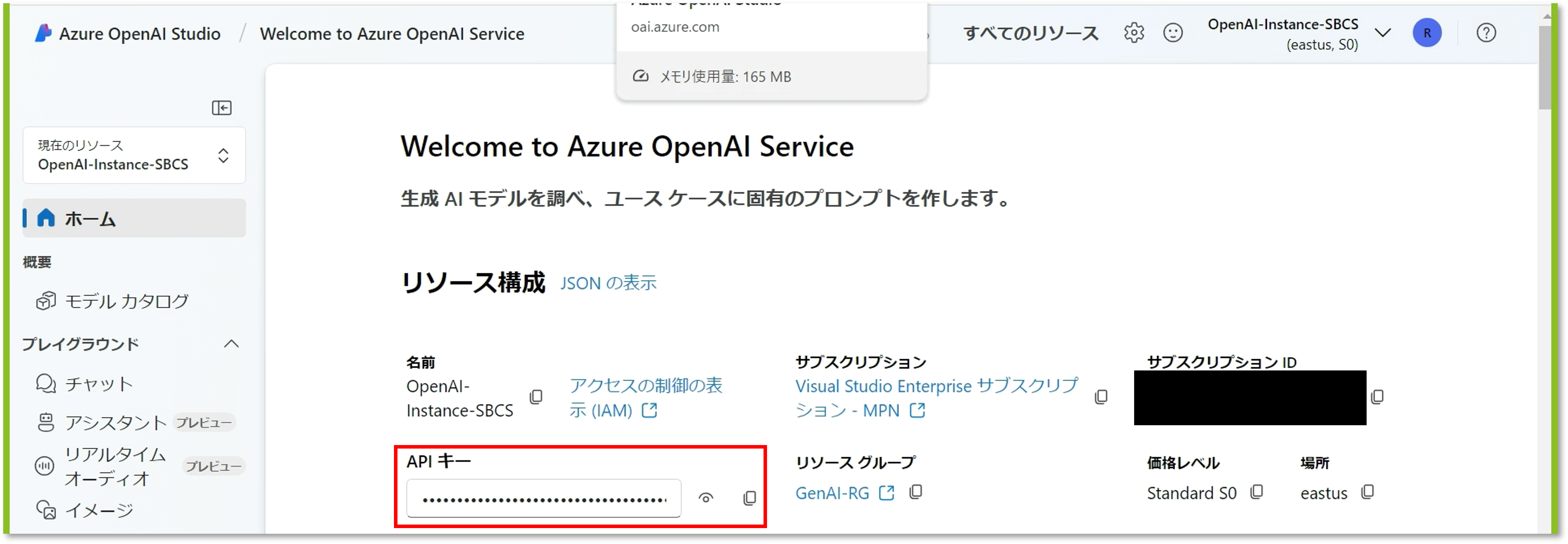Screen dimensions: 1568x544
Task: Open settings gear icon
Action: pos(1133,33)
